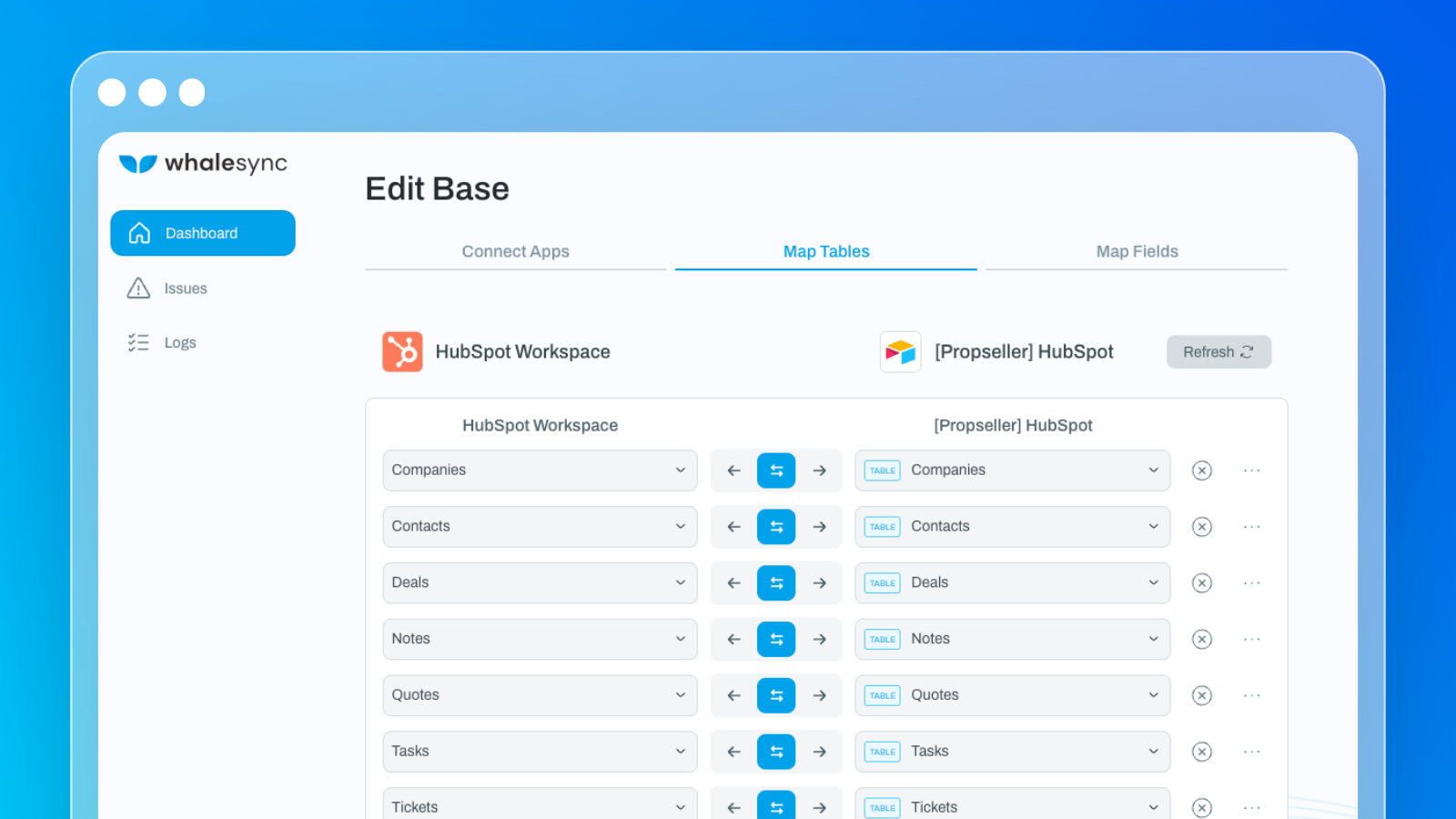Remove the Companies table mapping
This screenshot has height=819, width=1456.
pyautogui.click(x=1201, y=470)
